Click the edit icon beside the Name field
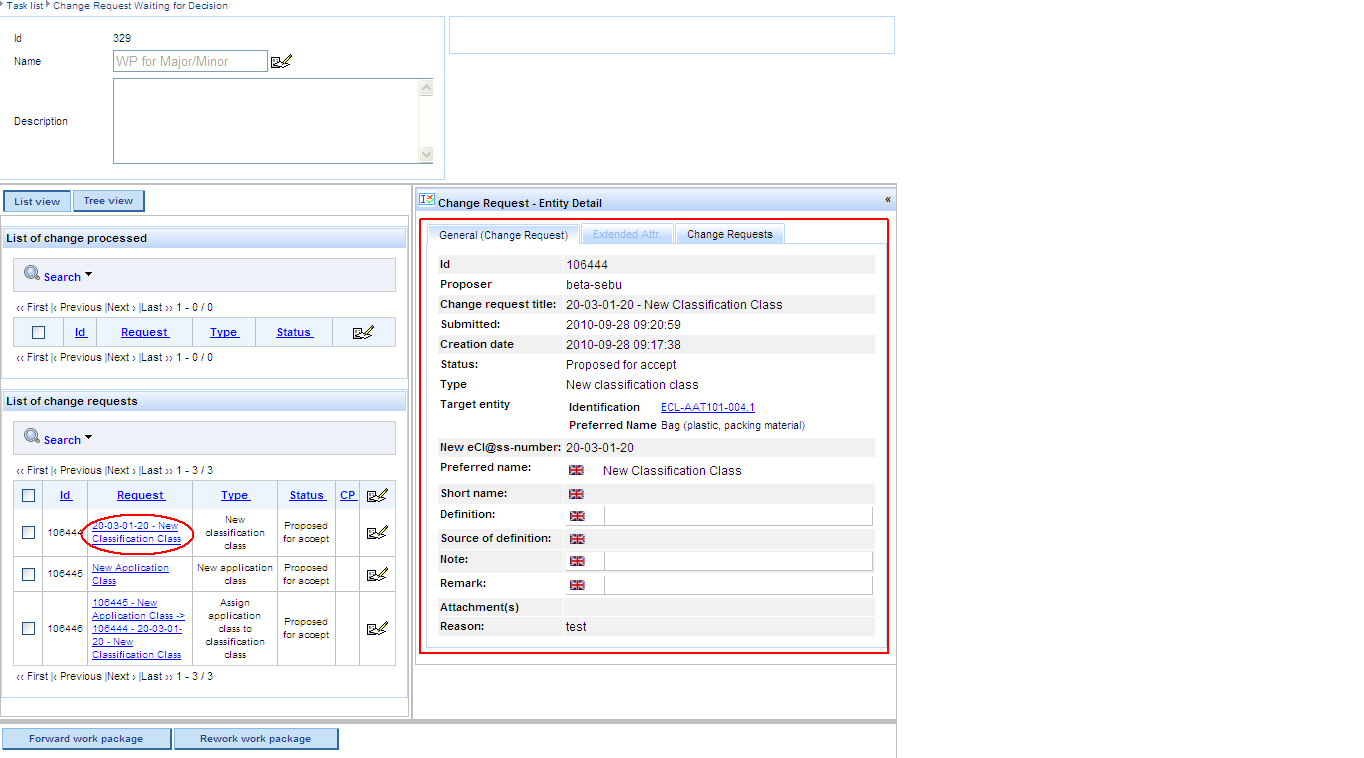 [x=281, y=62]
